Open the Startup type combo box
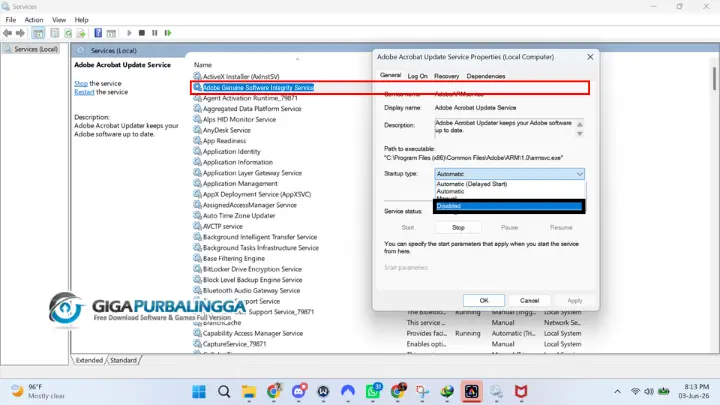720x405 pixels. 509,174
